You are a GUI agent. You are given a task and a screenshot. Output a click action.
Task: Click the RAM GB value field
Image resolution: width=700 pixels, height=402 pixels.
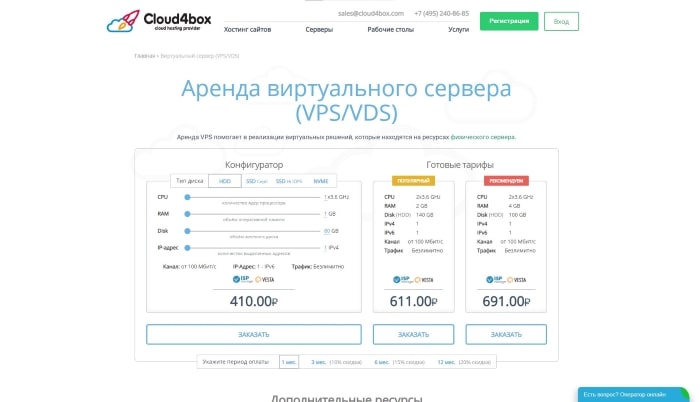tap(325, 214)
